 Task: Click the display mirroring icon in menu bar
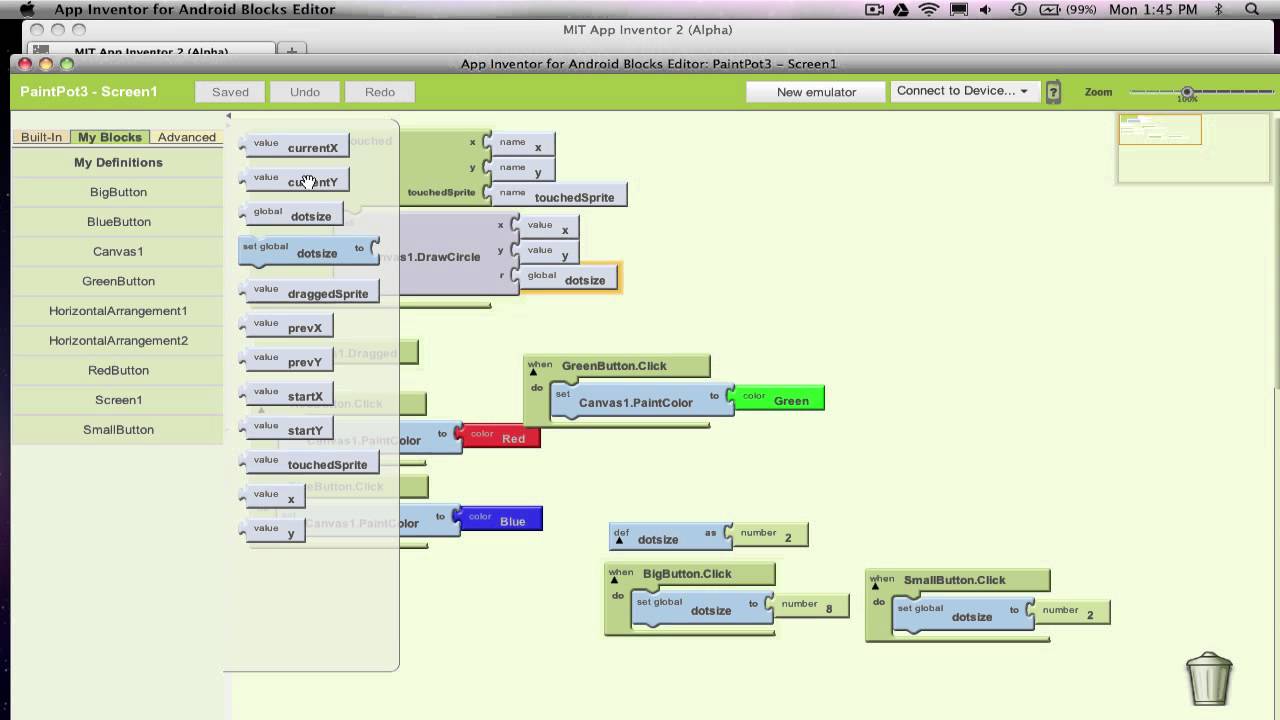(x=959, y=9)
